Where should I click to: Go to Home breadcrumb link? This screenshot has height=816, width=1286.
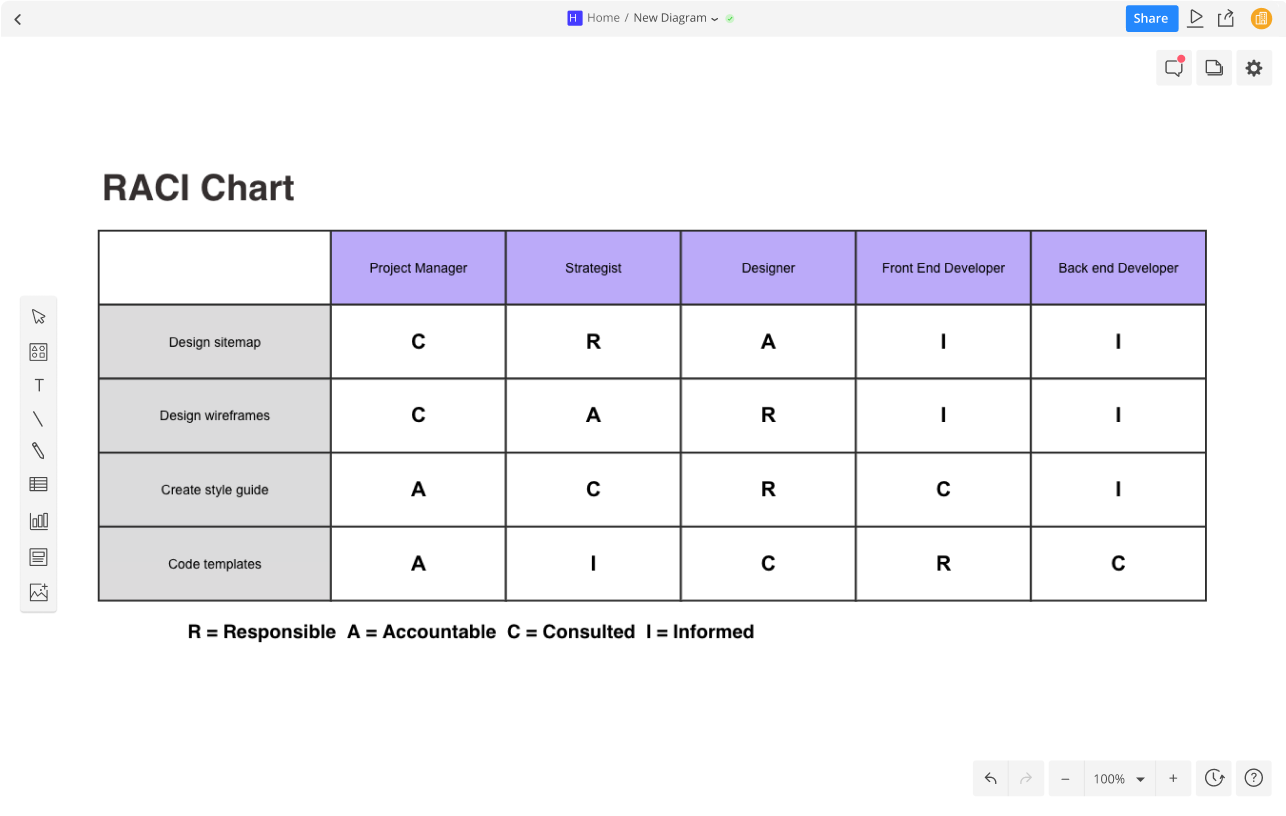(603, 18)
